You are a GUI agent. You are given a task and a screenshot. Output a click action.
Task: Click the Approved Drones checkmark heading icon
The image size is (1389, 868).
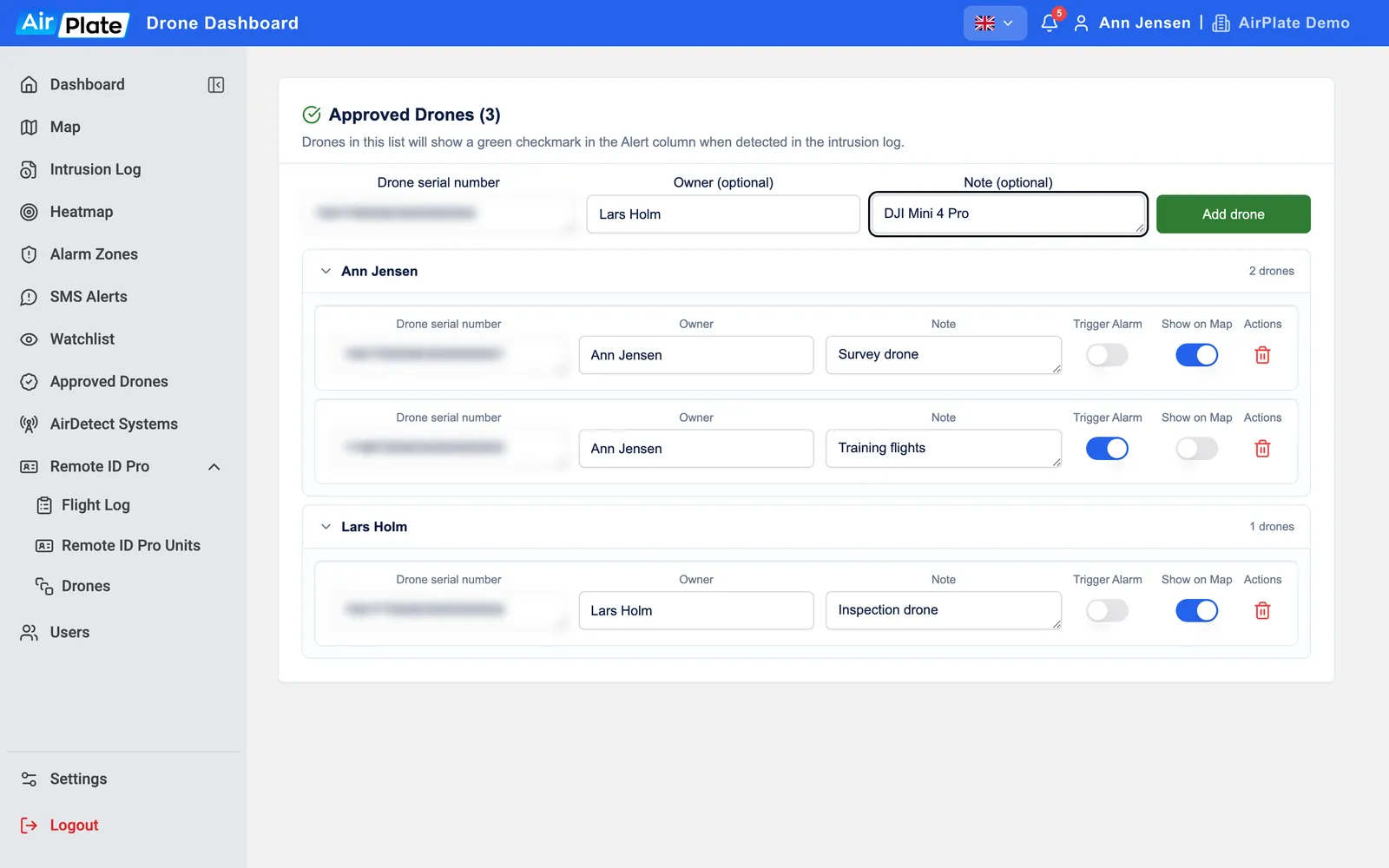pyautogui.click(x=312, y=115)
